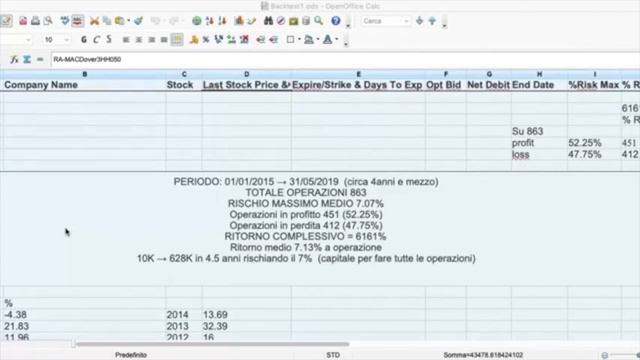The width and height of the screenshot is (640, 360).
Task: Click the Sum sigma icon
Action: point(27,60)
